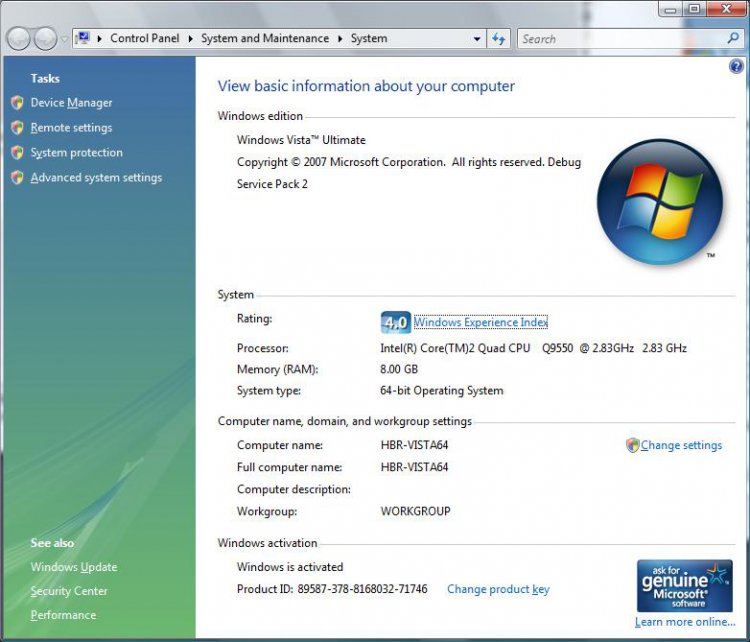
Task: Click the 4.0 rating score badge
Action: coord(396,322)
